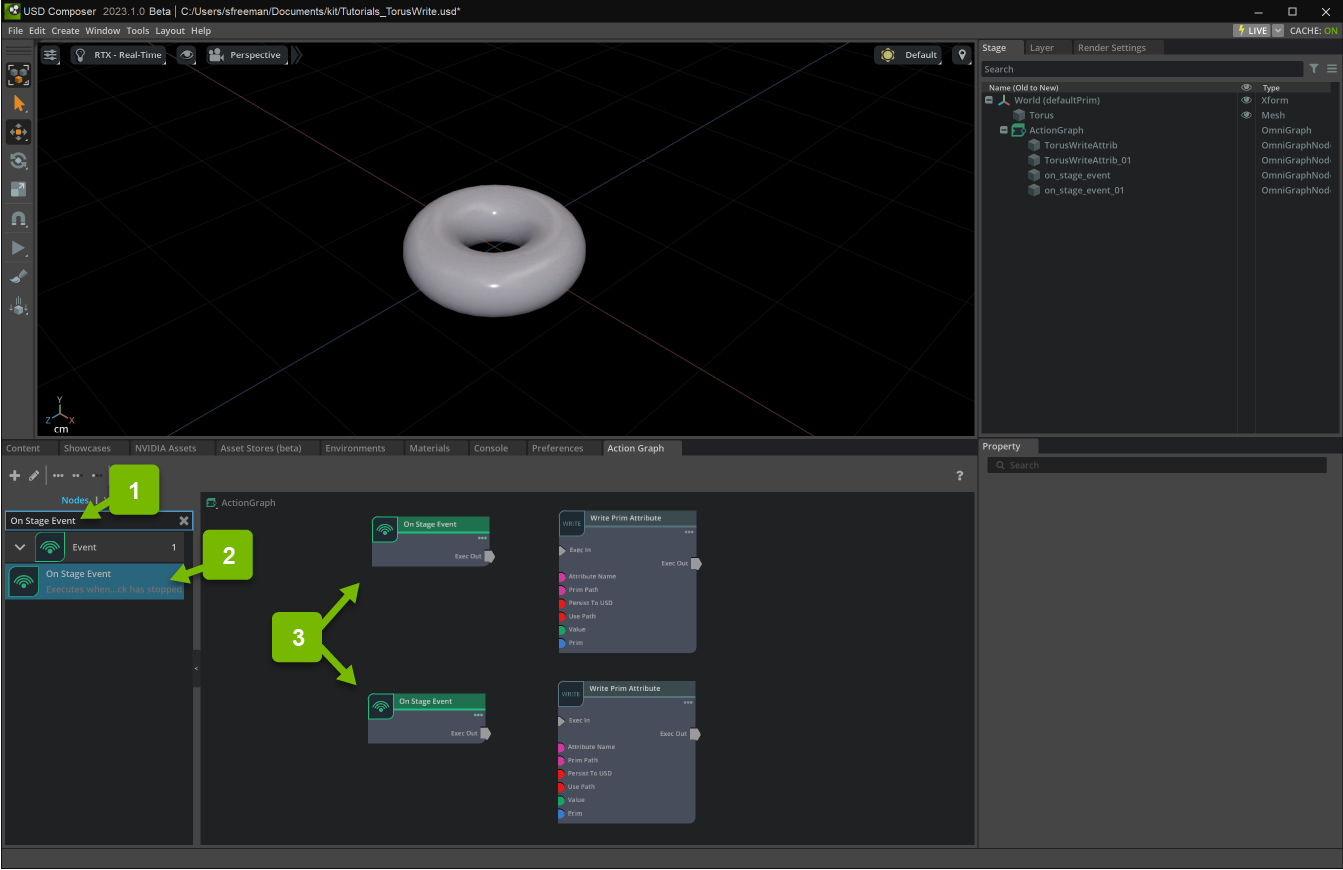The width and height of the screenshot is (1343, 870).
Task: Select on_stage_event in the Stage tree
Action: [1077, 175]
